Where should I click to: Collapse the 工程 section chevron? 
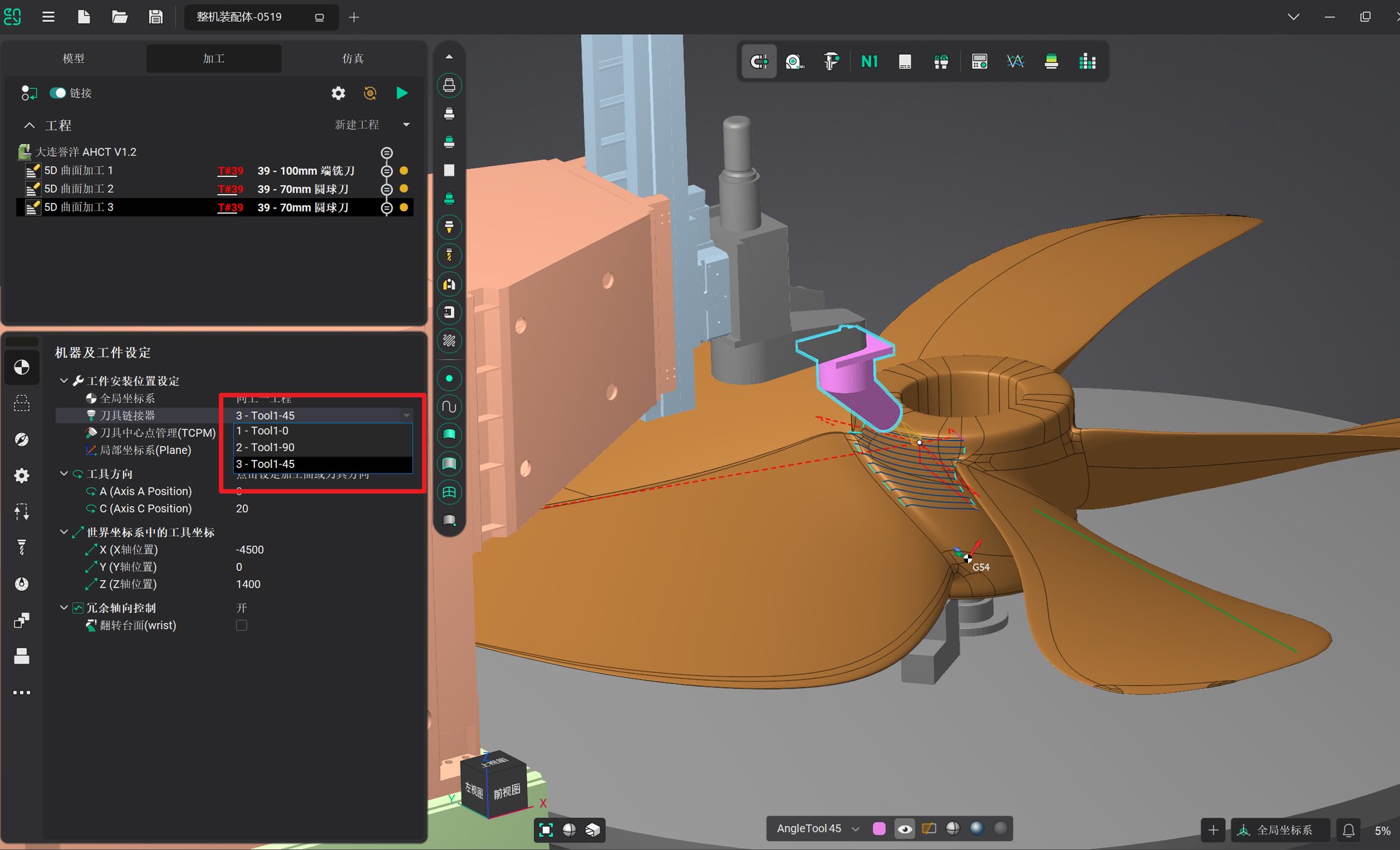click(x=29, y=125)
